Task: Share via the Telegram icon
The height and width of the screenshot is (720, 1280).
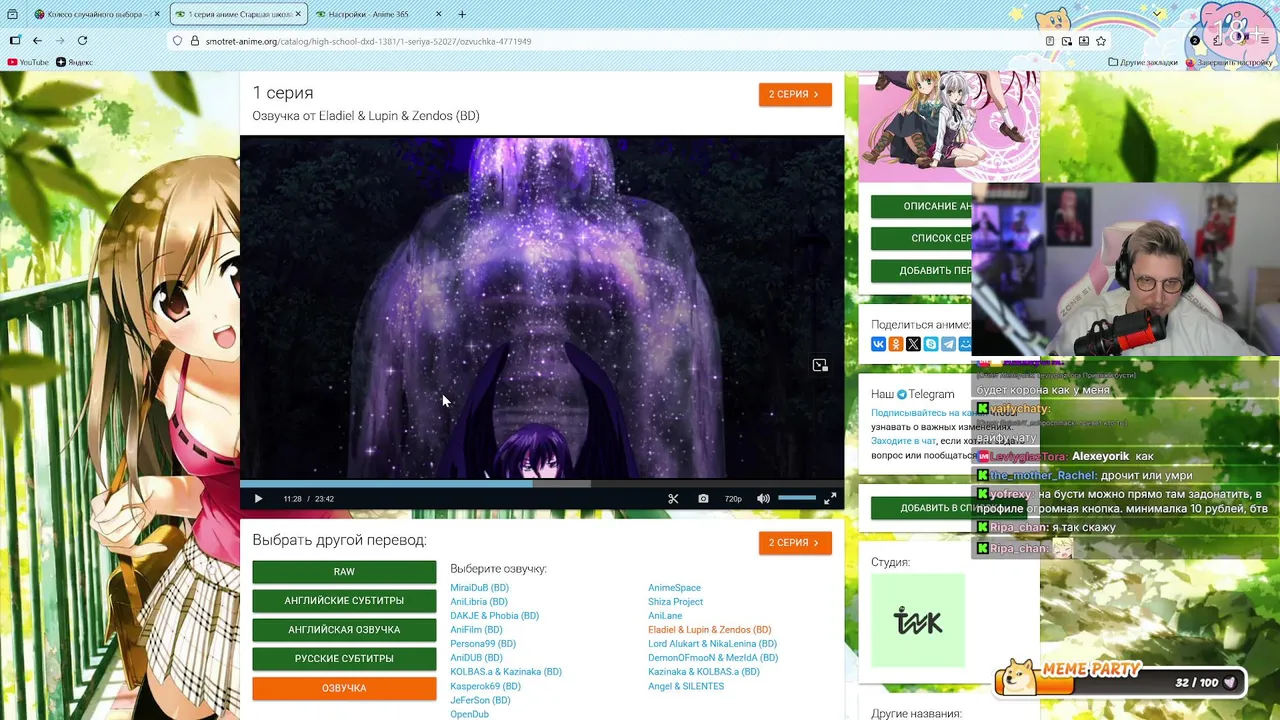Action: (948, 344)
